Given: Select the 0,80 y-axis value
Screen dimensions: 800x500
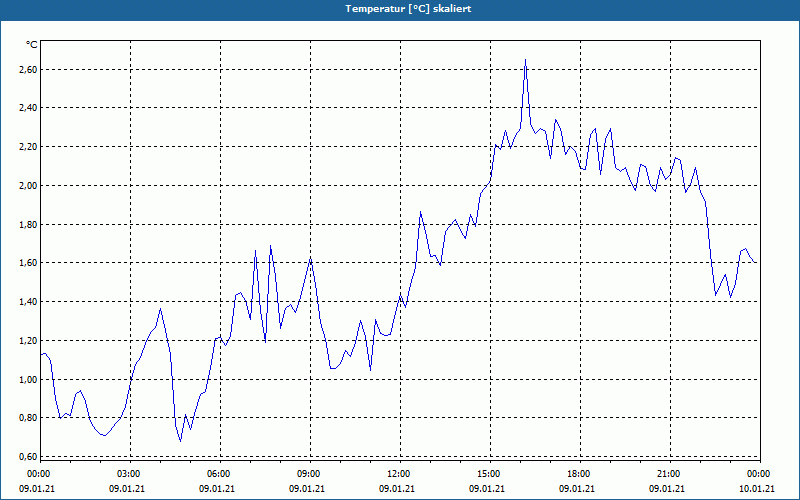Looking at the screenshot, I should (28, 418).
